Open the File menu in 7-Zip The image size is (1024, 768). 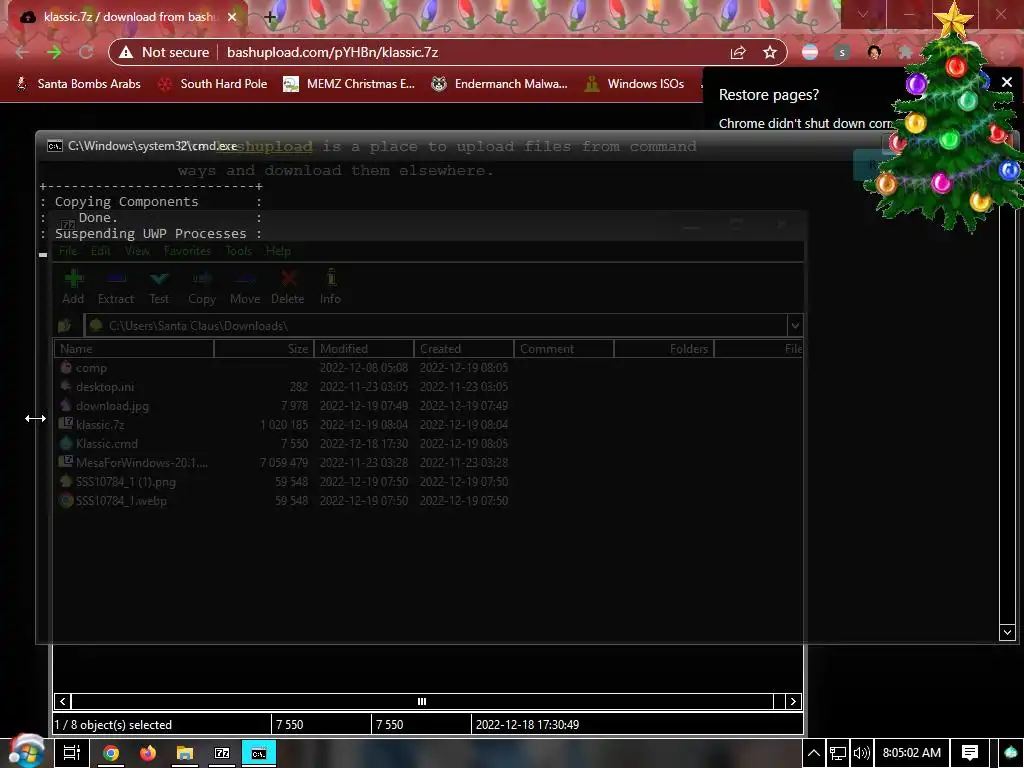[x=68, y=251]
